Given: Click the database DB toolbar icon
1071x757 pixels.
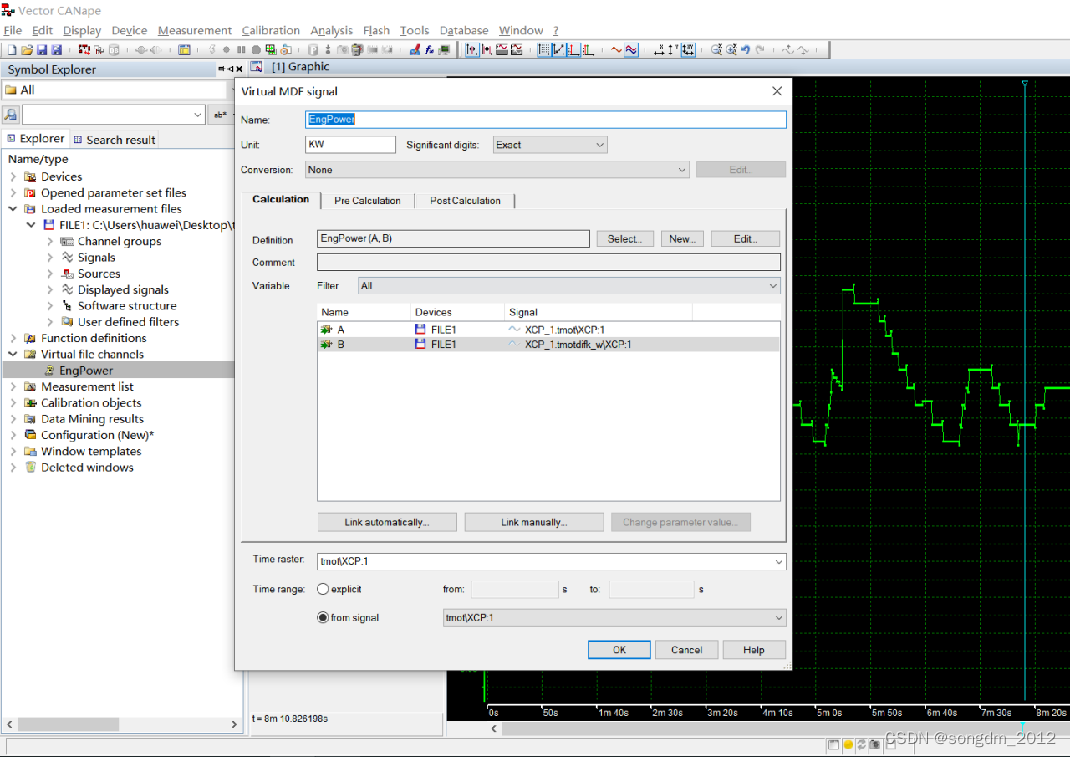Looking at the screenshot, I should pyautogui.click(x=114, y=49).
